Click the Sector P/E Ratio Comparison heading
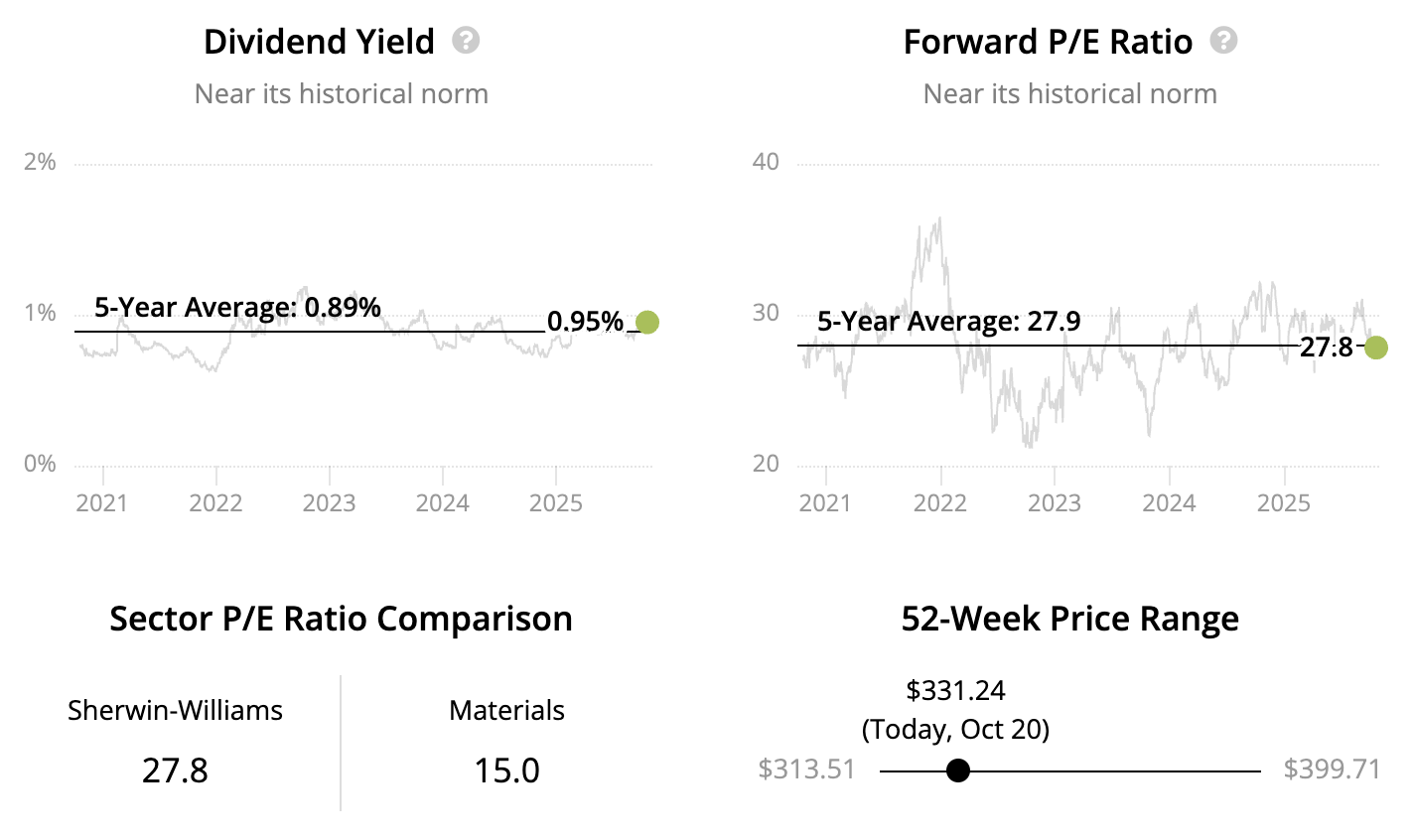This screenshot has height=840, width=1414. pyautogui.click(x=341, y=619)
